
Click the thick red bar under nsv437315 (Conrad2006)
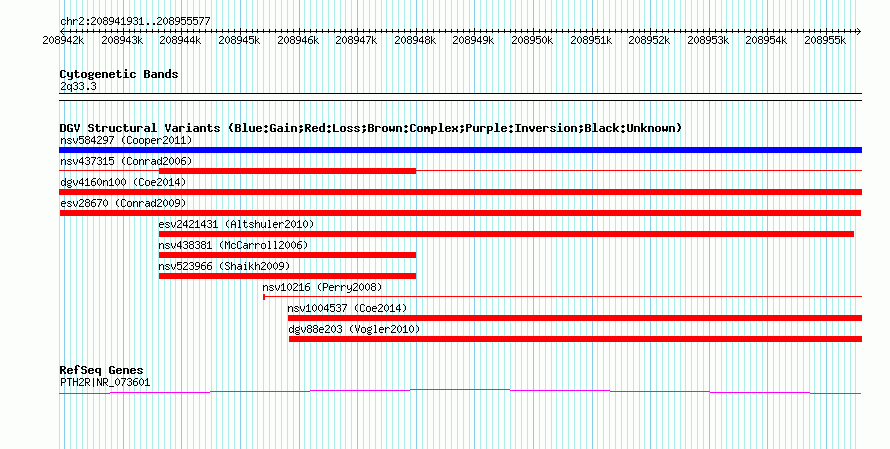[x=287, y=171]
